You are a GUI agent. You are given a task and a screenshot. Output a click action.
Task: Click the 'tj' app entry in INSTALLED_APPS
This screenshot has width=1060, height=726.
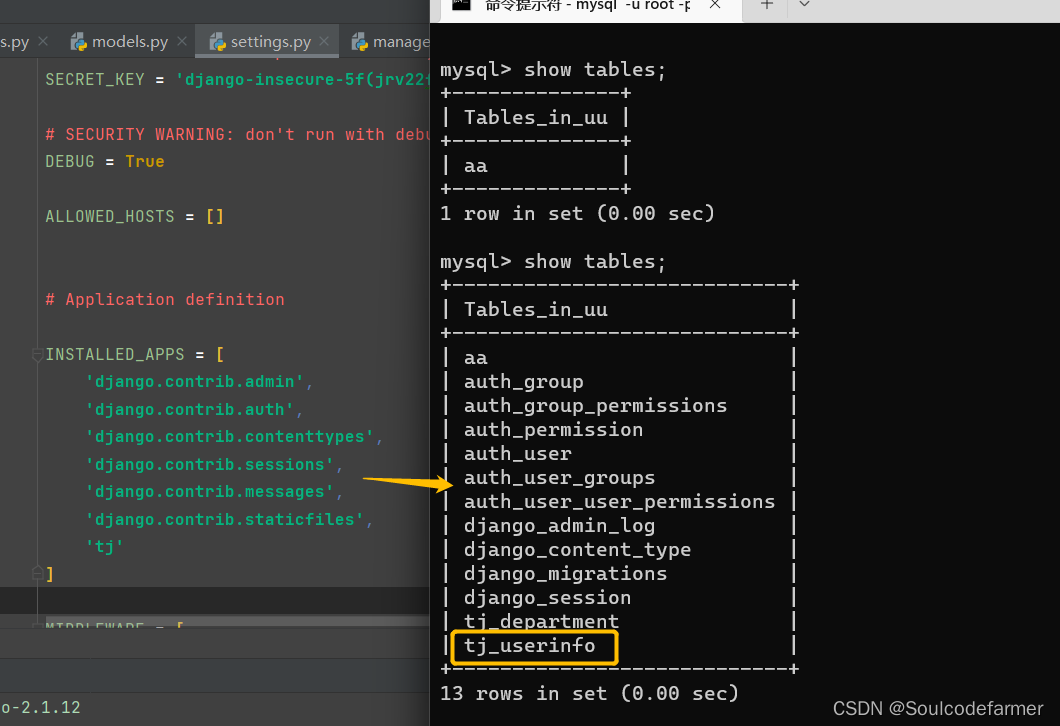coord(105,546)
